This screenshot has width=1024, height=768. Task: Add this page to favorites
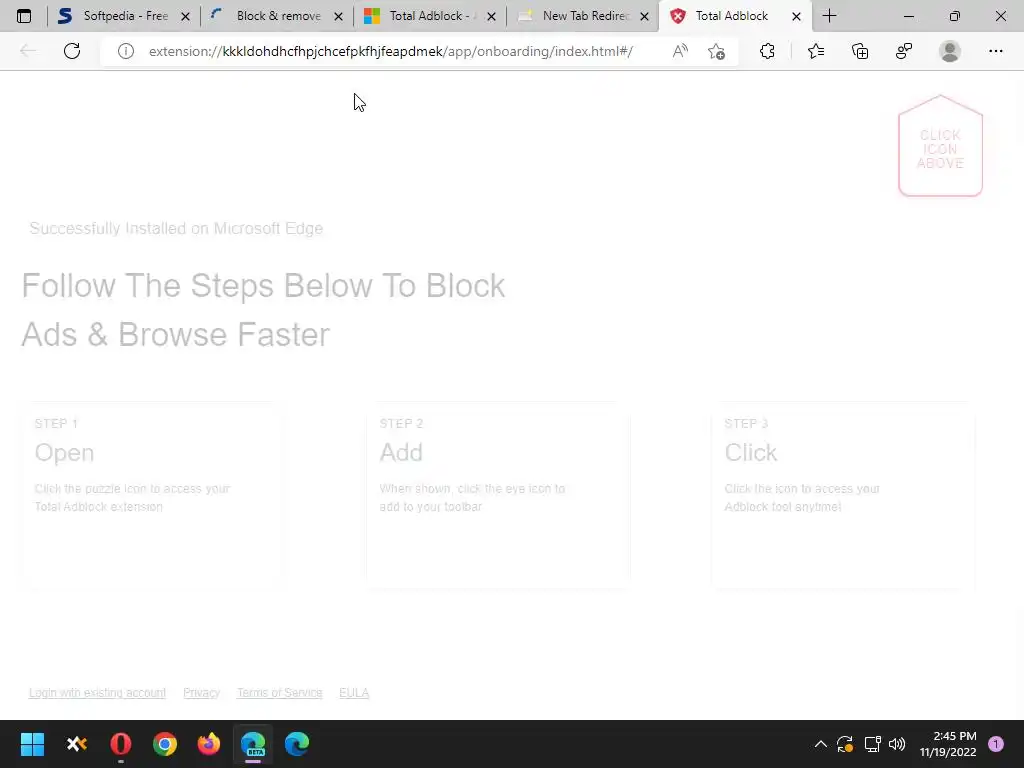tap(716, 51)
